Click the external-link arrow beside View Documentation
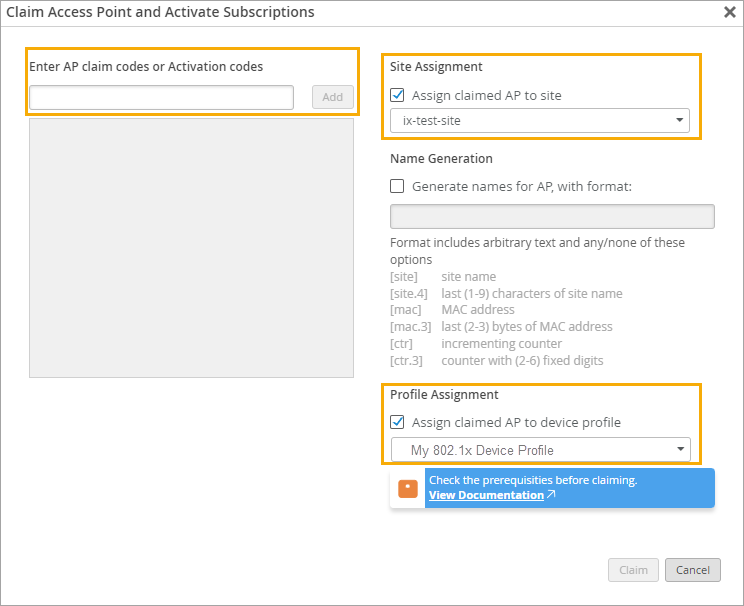The image size is (744, 606). click(551, 495)
